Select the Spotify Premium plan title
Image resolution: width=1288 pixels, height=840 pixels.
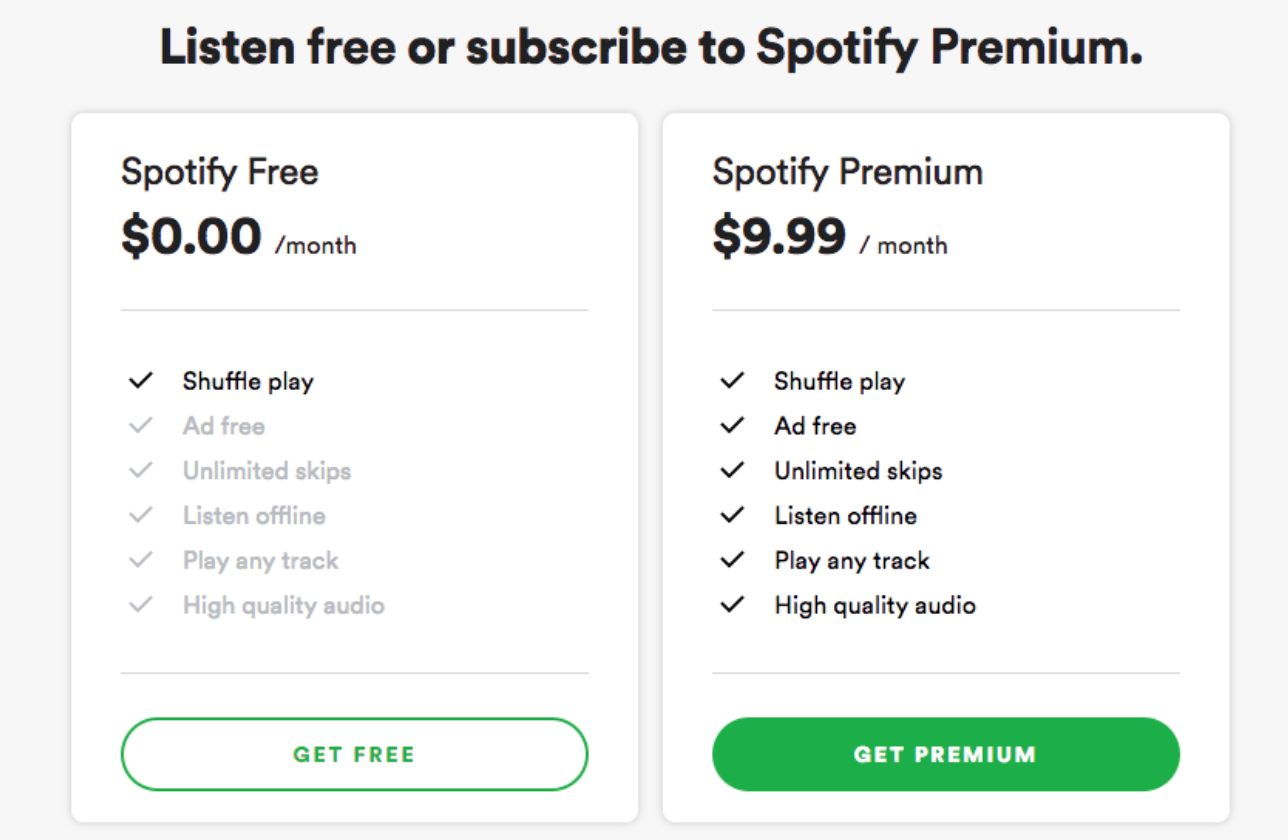click(x=848, y=173)
